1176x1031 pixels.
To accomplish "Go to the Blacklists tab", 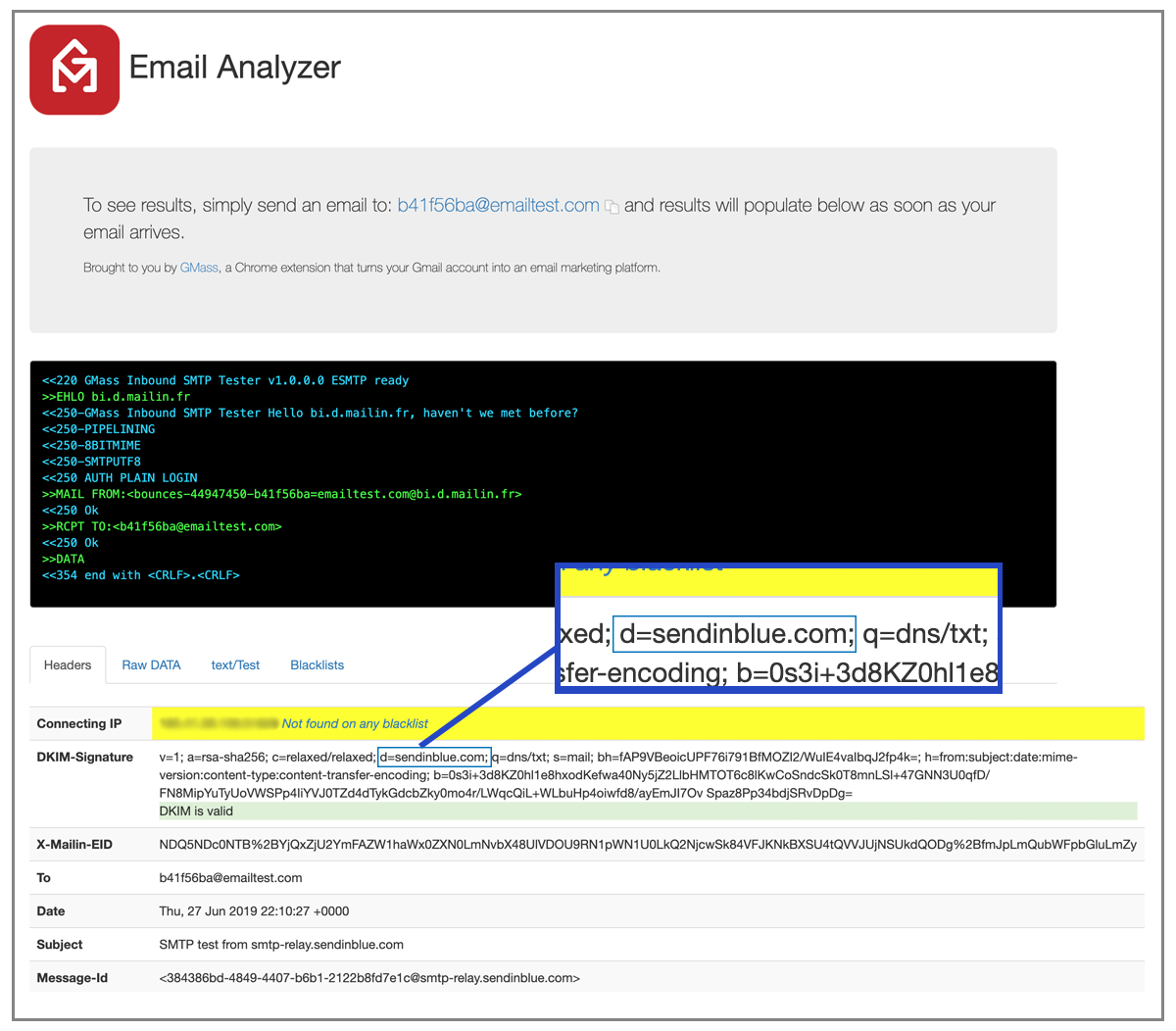I will [x=317, y=664].
